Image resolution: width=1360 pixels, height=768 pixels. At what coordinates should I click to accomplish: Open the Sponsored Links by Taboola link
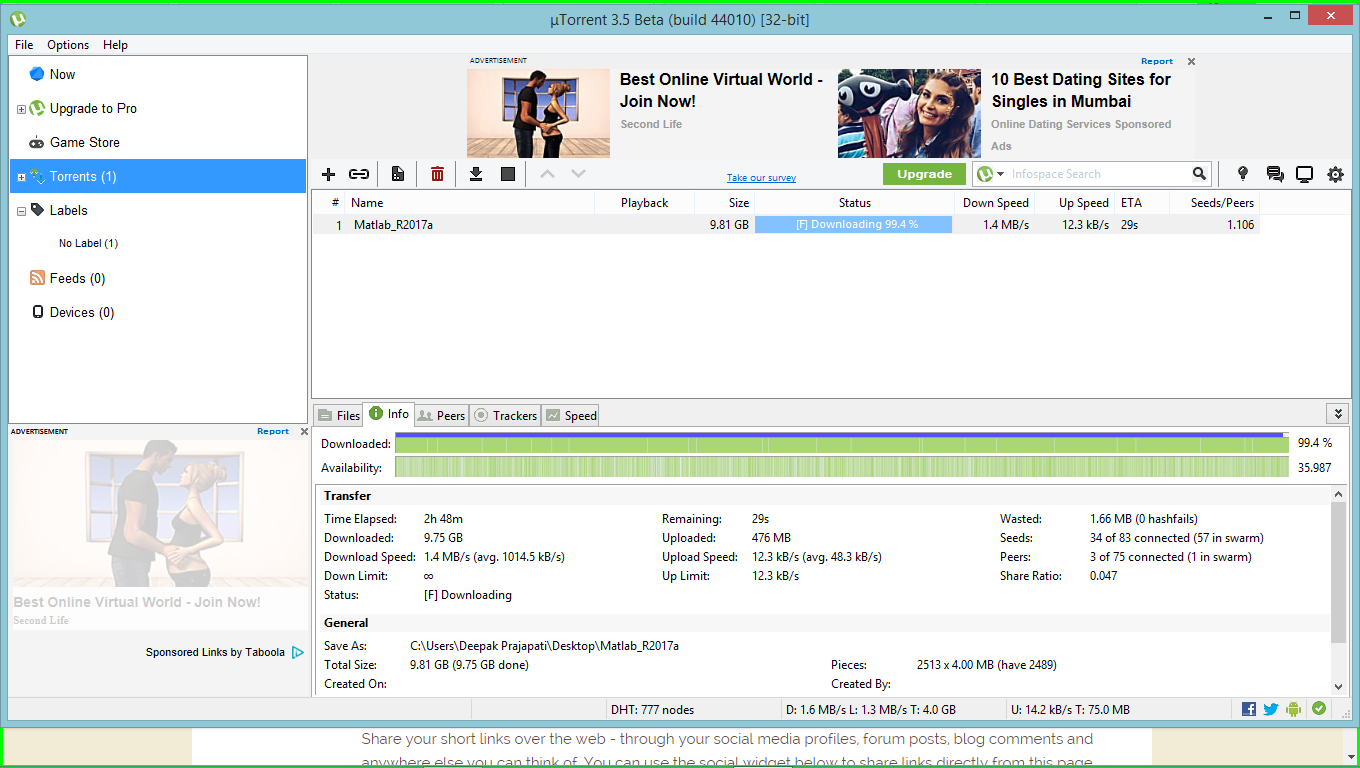(x=215, y=652)
